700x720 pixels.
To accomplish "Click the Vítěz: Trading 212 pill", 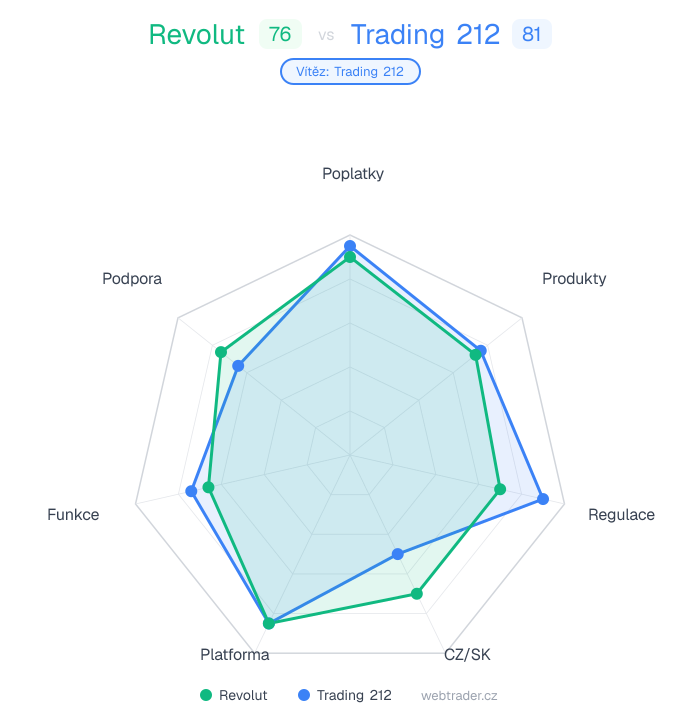I will 350,72.
